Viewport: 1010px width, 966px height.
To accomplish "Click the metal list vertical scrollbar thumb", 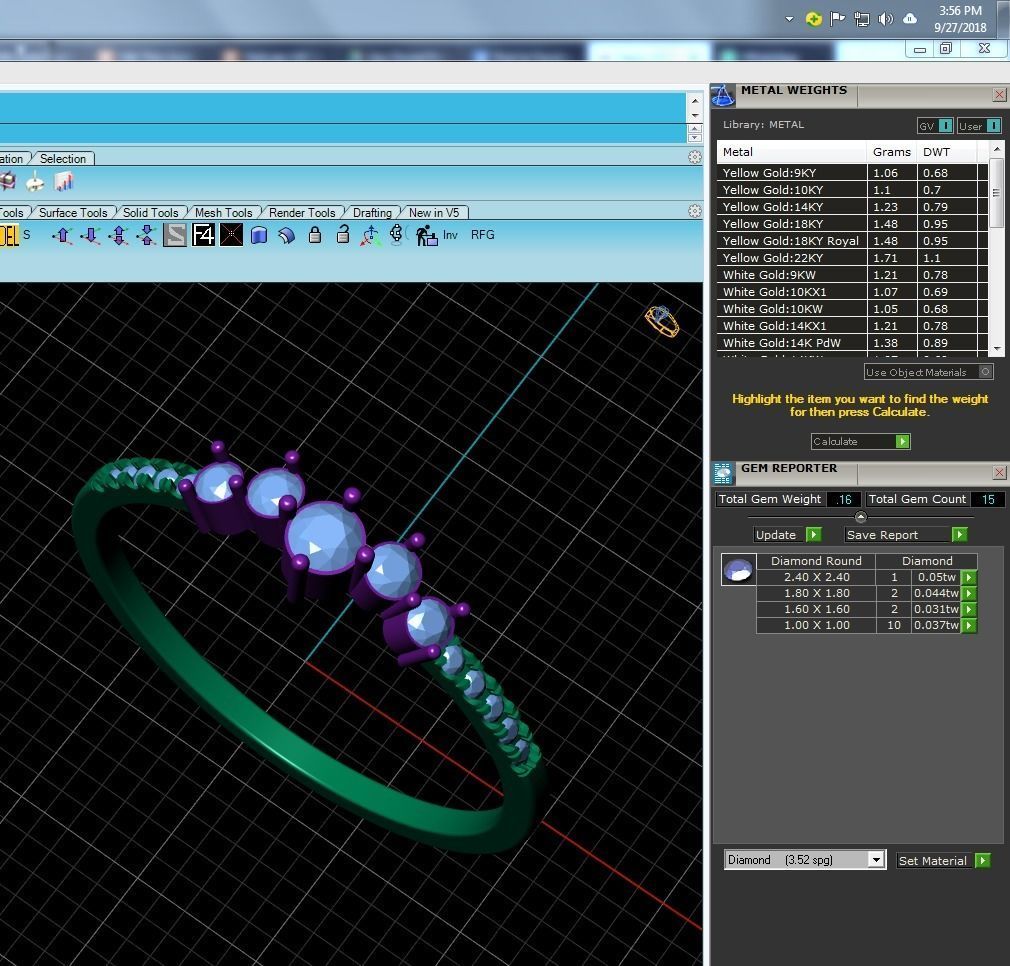I will tap(996, 192).
